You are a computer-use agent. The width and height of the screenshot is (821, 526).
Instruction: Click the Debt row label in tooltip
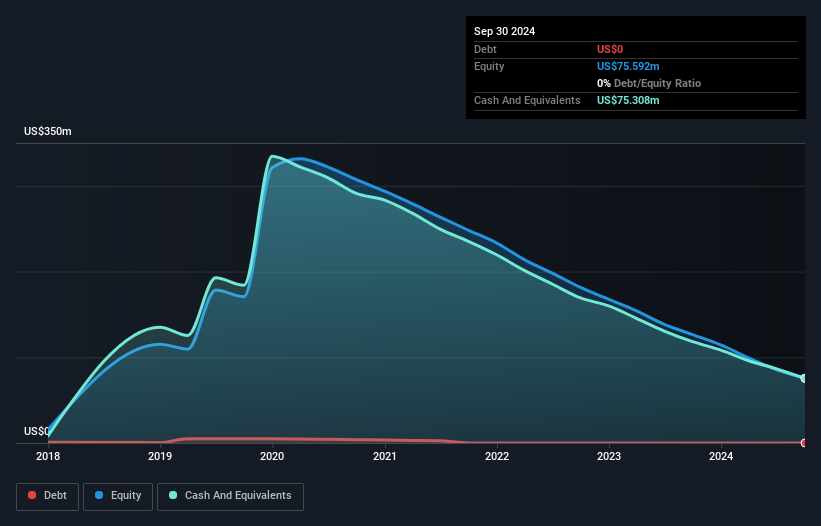(x=485, y=49)
